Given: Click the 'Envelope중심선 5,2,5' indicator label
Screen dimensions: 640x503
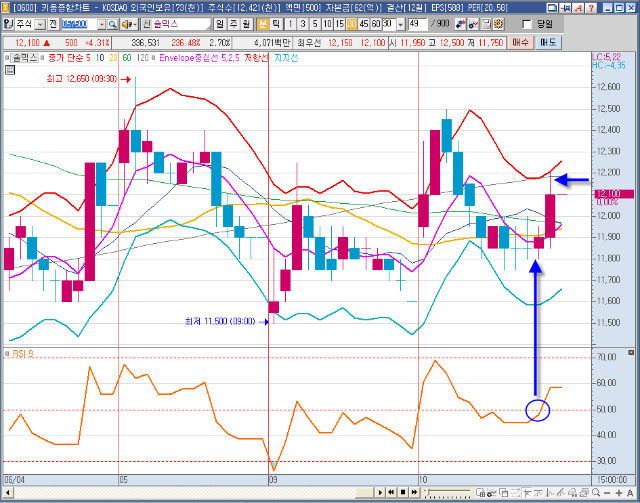Looking at the screenshot, I should (200, 58).
